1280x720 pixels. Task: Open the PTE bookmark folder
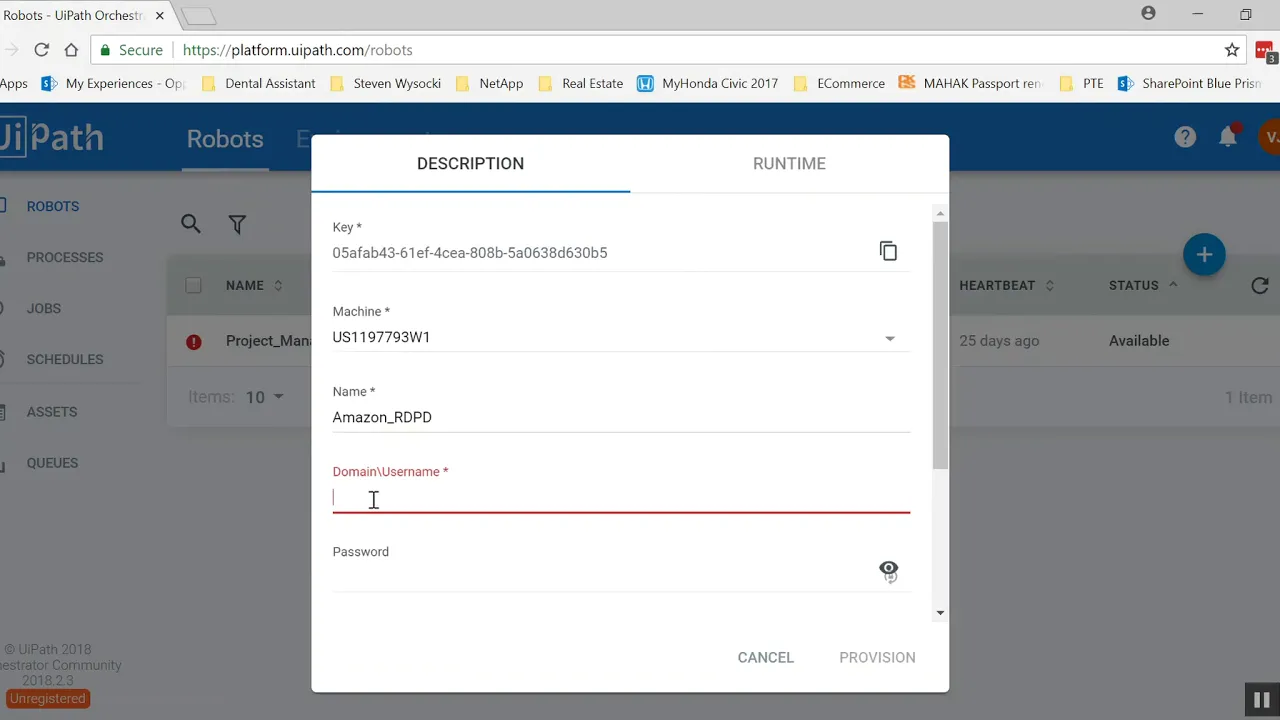click(1081, 83)
